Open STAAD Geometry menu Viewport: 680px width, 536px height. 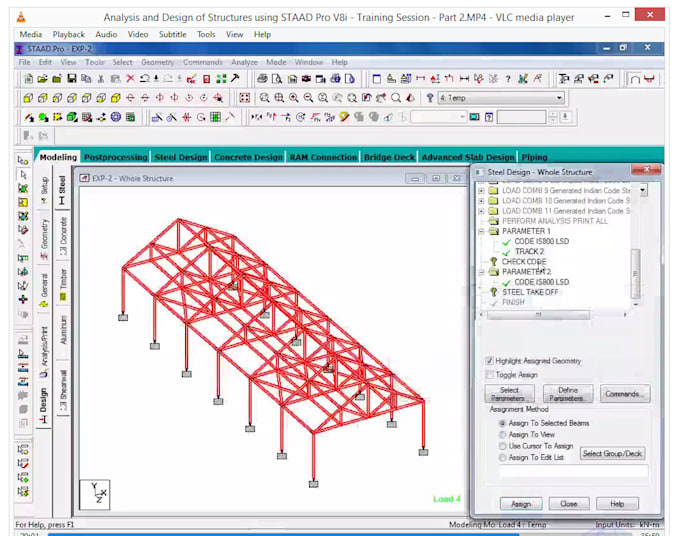(x=157, y=62)
